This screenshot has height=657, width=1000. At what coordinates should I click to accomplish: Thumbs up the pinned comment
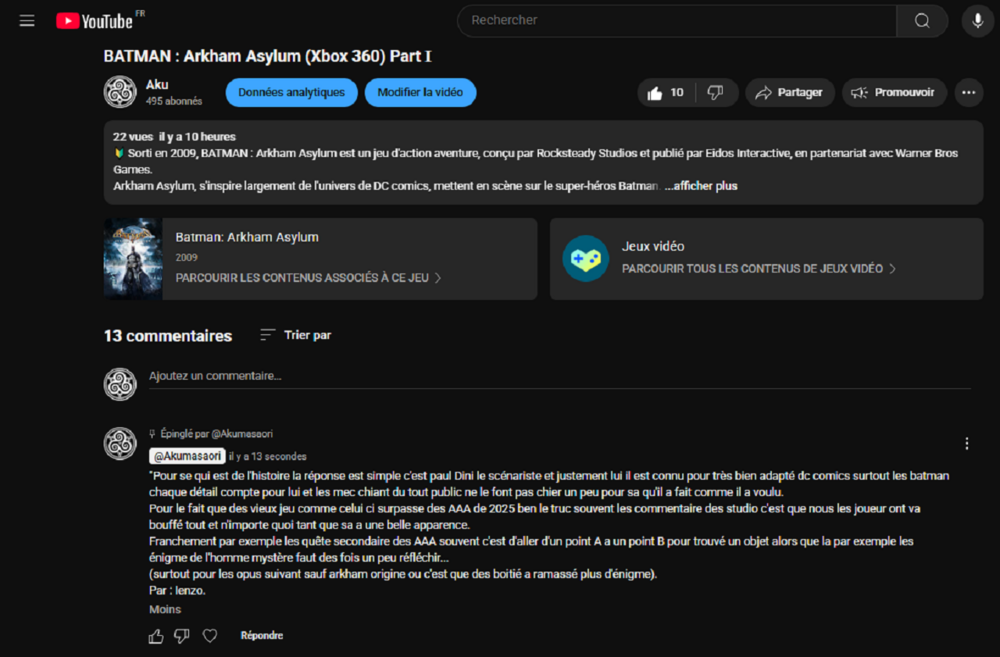(156, 636)
